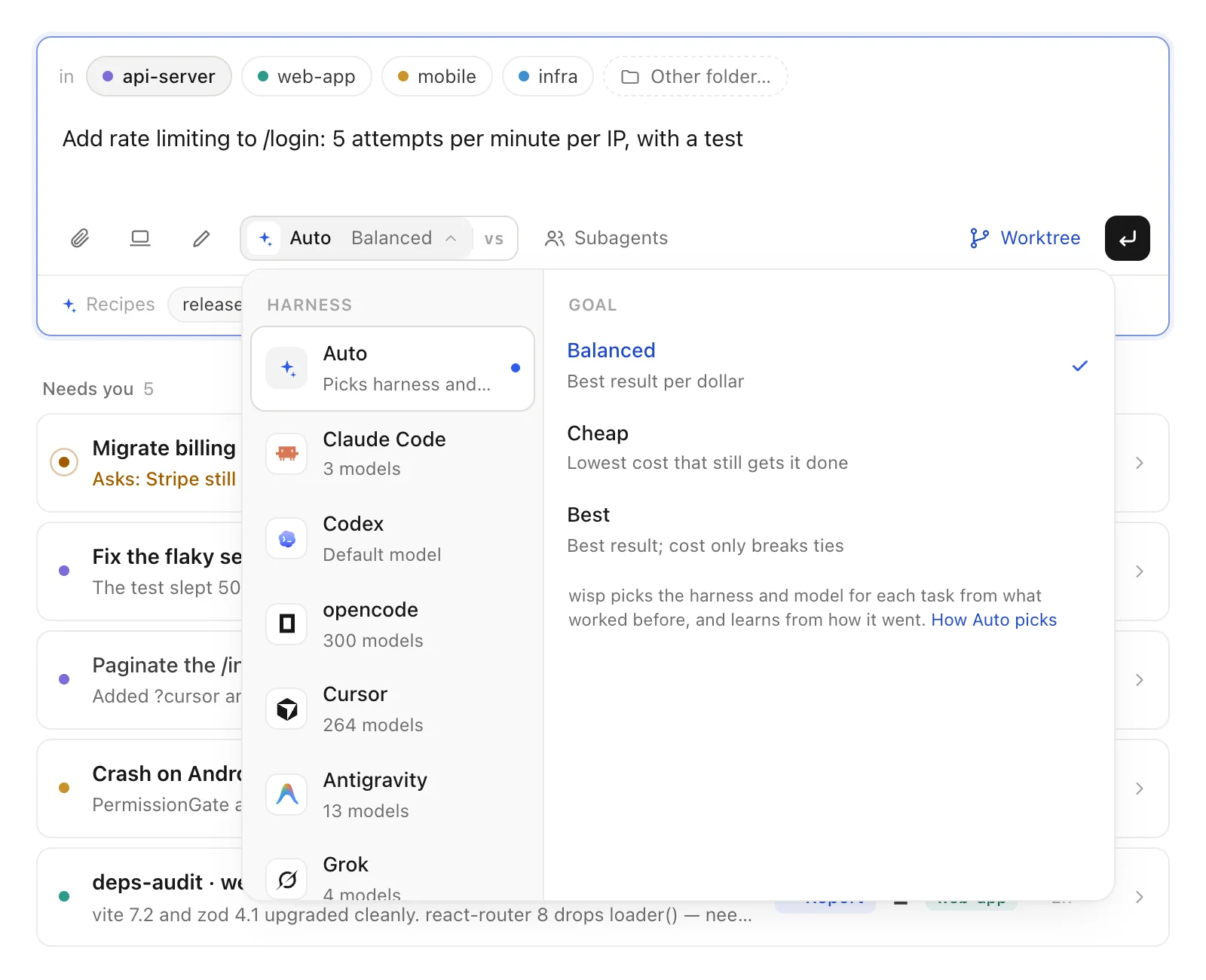Screen dimensions: 1206x980
Task: Select the Auto harness menu entry
Action: (393, 369)
